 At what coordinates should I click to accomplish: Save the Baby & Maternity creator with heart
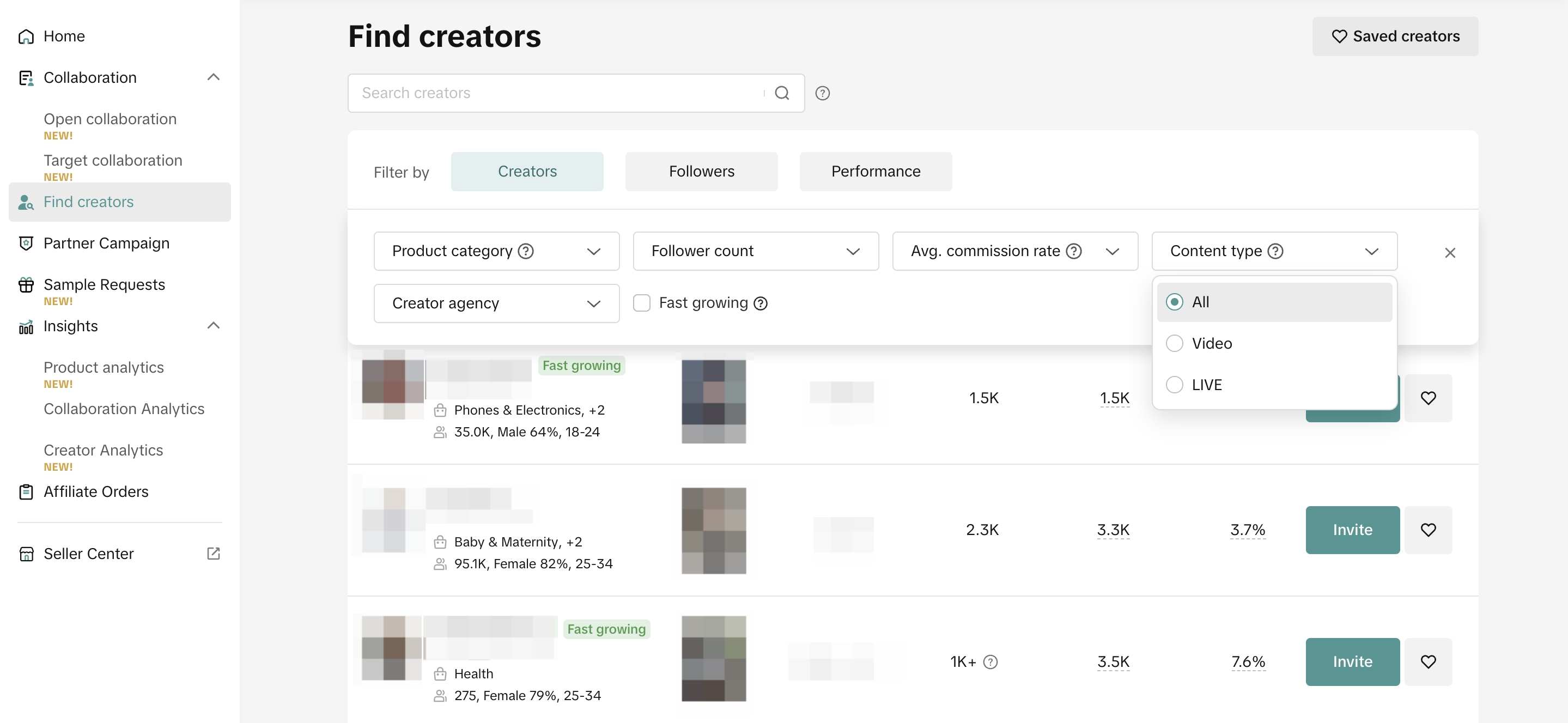1427,530
